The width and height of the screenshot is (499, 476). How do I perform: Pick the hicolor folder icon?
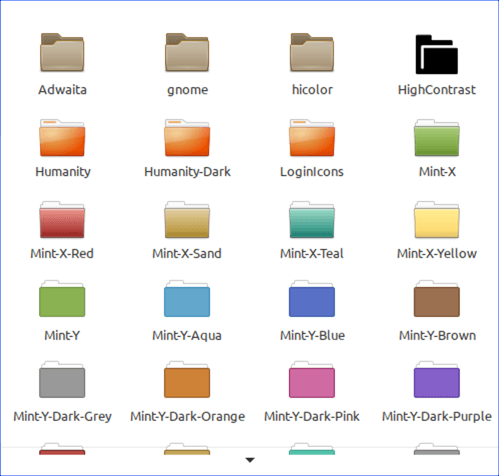click(312, 52)
